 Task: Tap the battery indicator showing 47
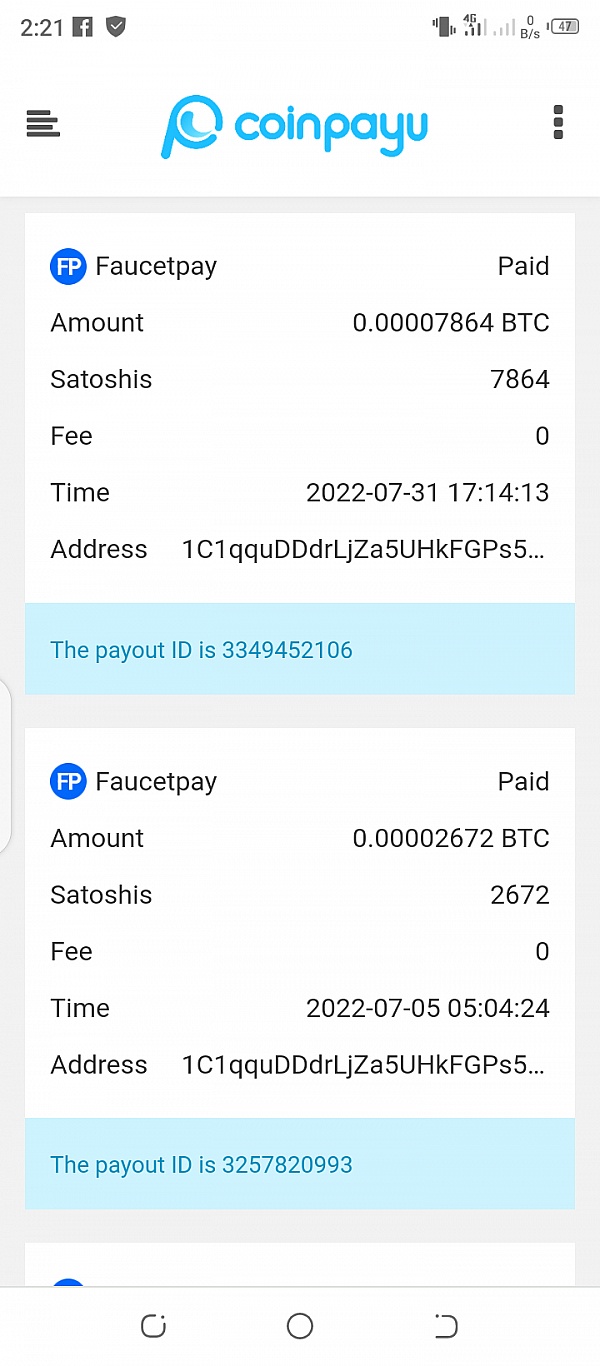pyautogui.click(x=563, y=27)
